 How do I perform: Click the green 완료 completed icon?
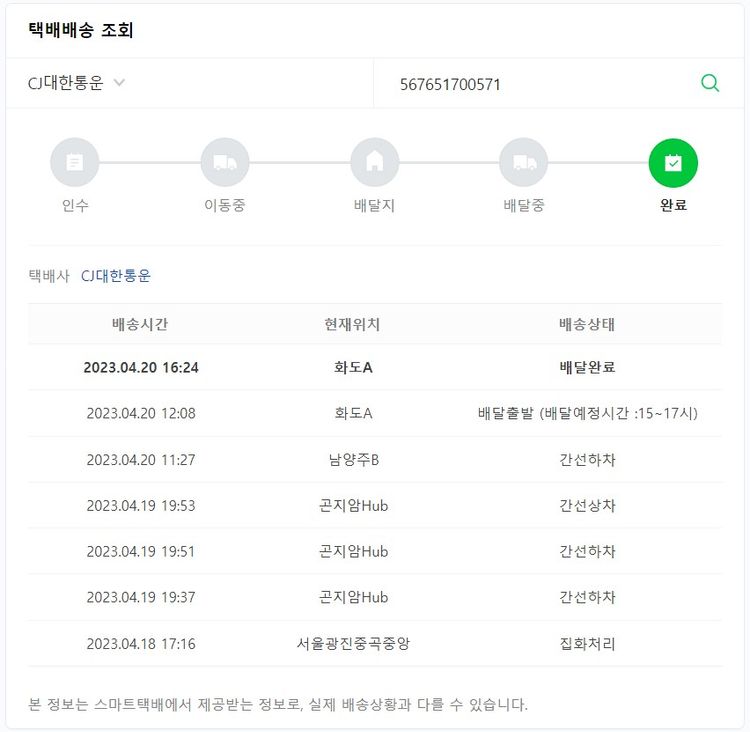pyautogui.click(x=673, y=163)
